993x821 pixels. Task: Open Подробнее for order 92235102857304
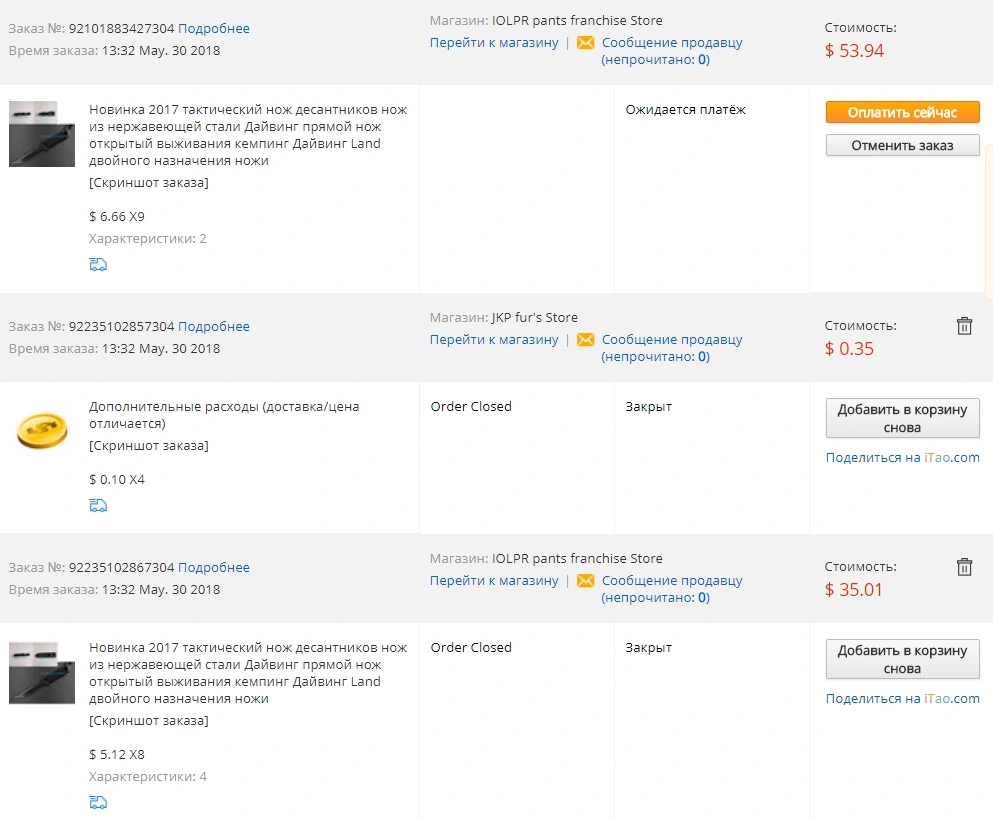(213, 326)
